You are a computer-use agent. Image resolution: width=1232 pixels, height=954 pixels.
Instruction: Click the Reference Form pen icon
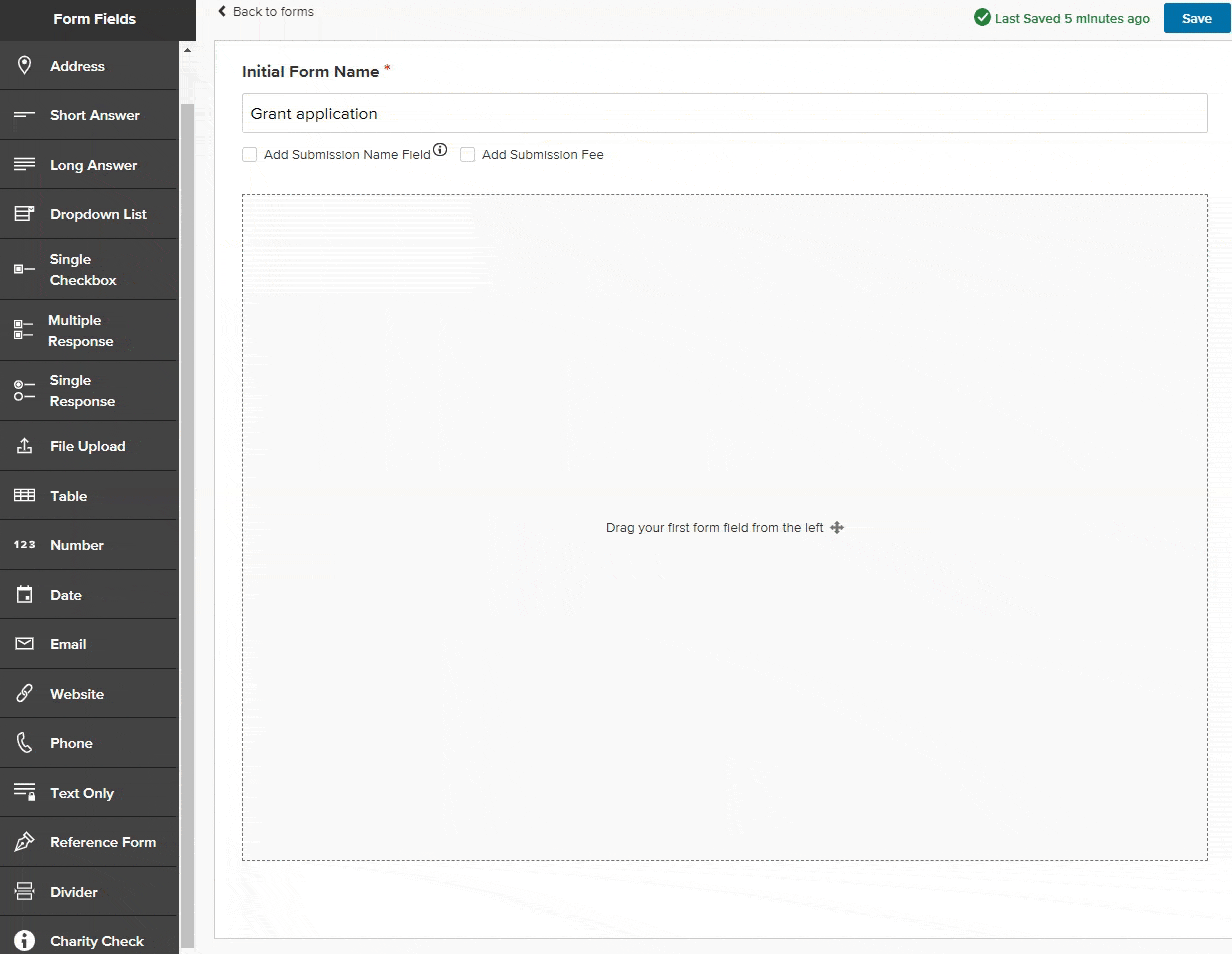point(25,842)
